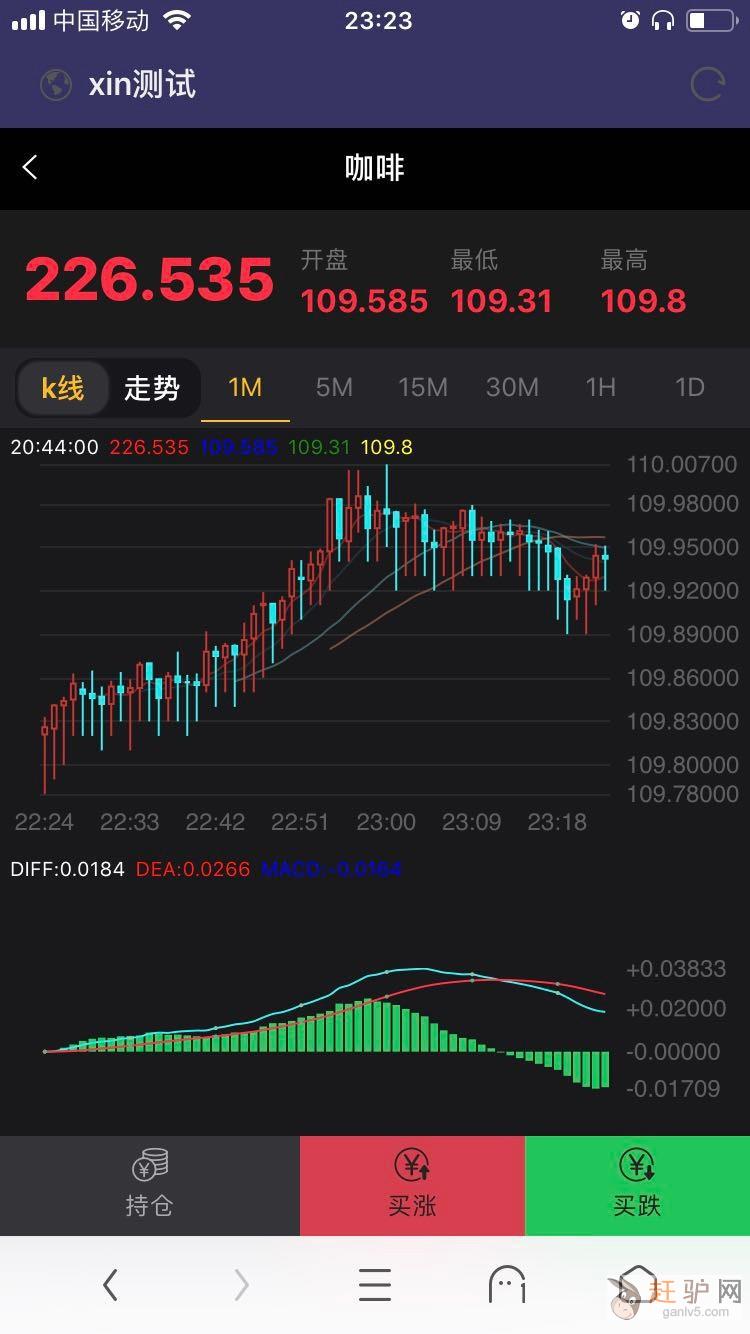
Task: Select the 5M timeframe tab
Action: coord(334,388)
